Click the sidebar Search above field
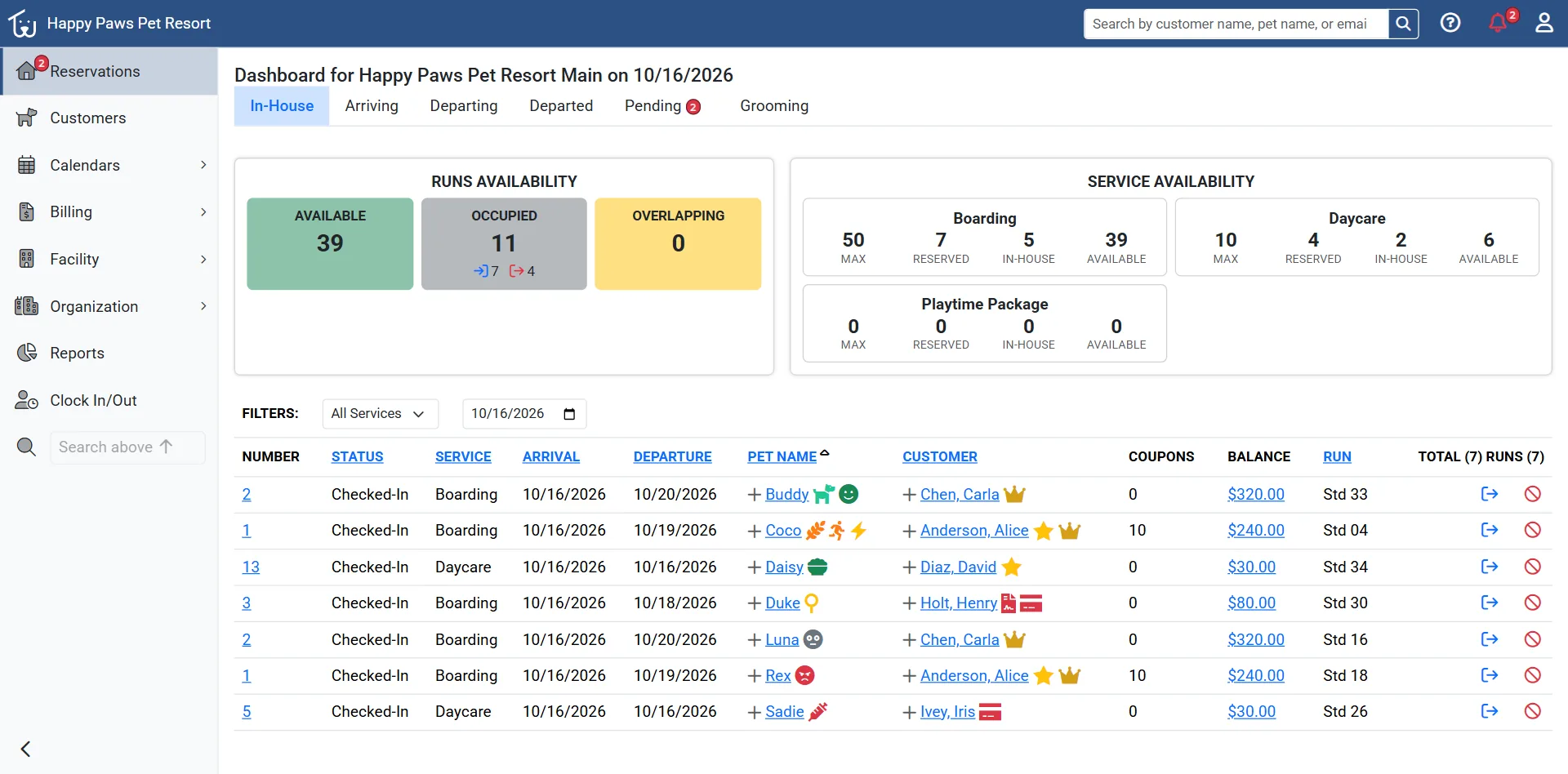 127,447
